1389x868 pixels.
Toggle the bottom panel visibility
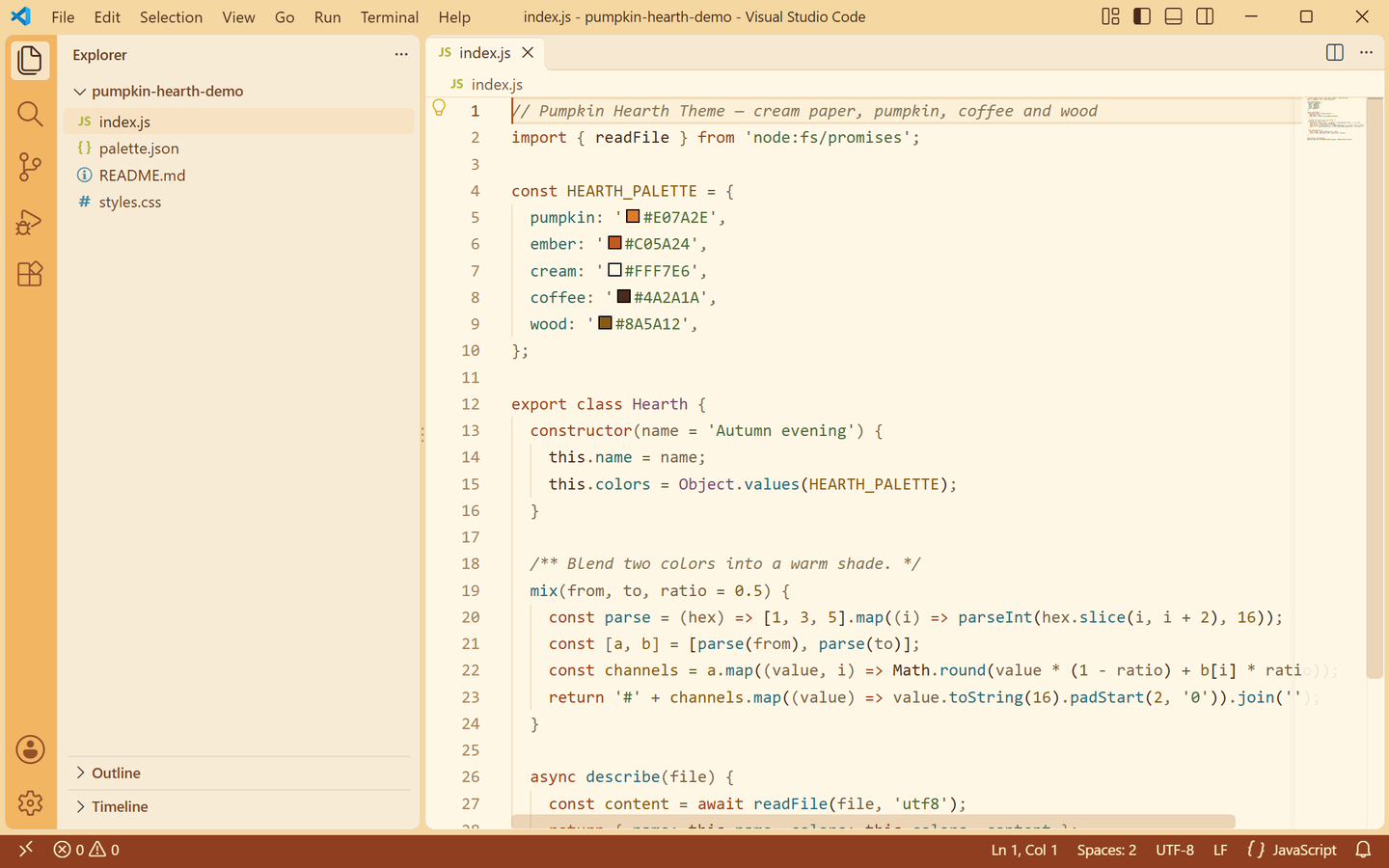click(1174, 16)
